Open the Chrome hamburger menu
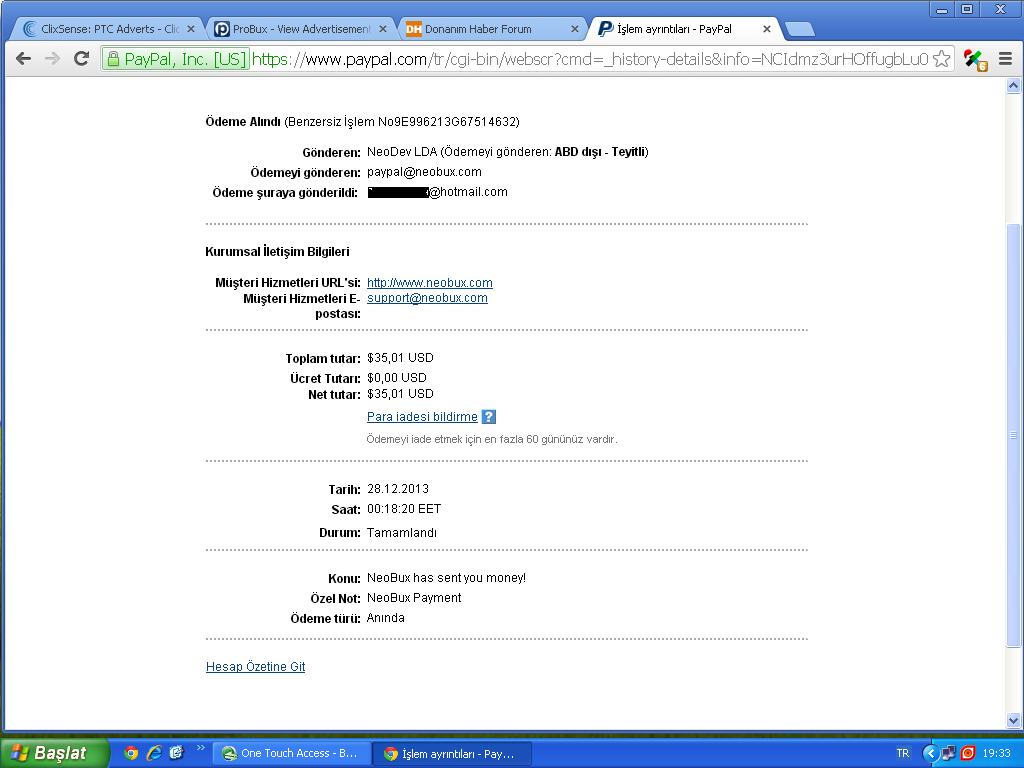Image resolution: width=1024 pixels, height=768 pixels. [1005, 59]
